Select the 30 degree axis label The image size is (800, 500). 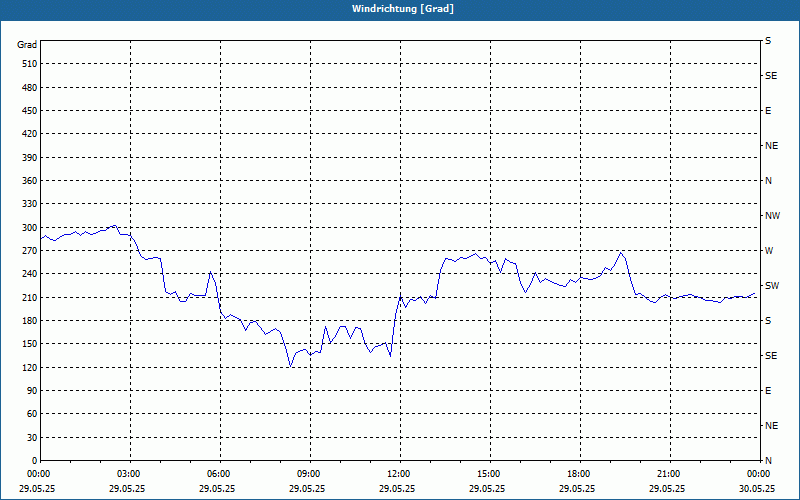(32, 437)
